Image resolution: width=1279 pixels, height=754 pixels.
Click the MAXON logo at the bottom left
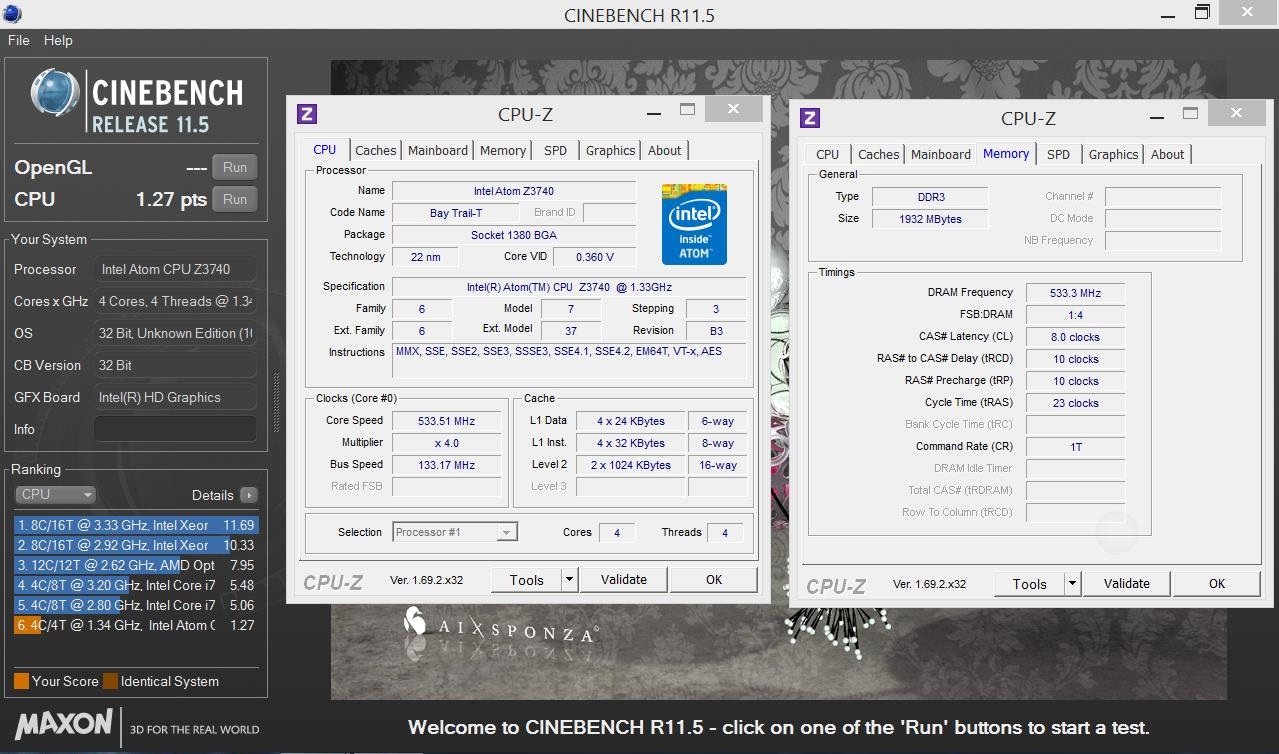click(64, 723)
